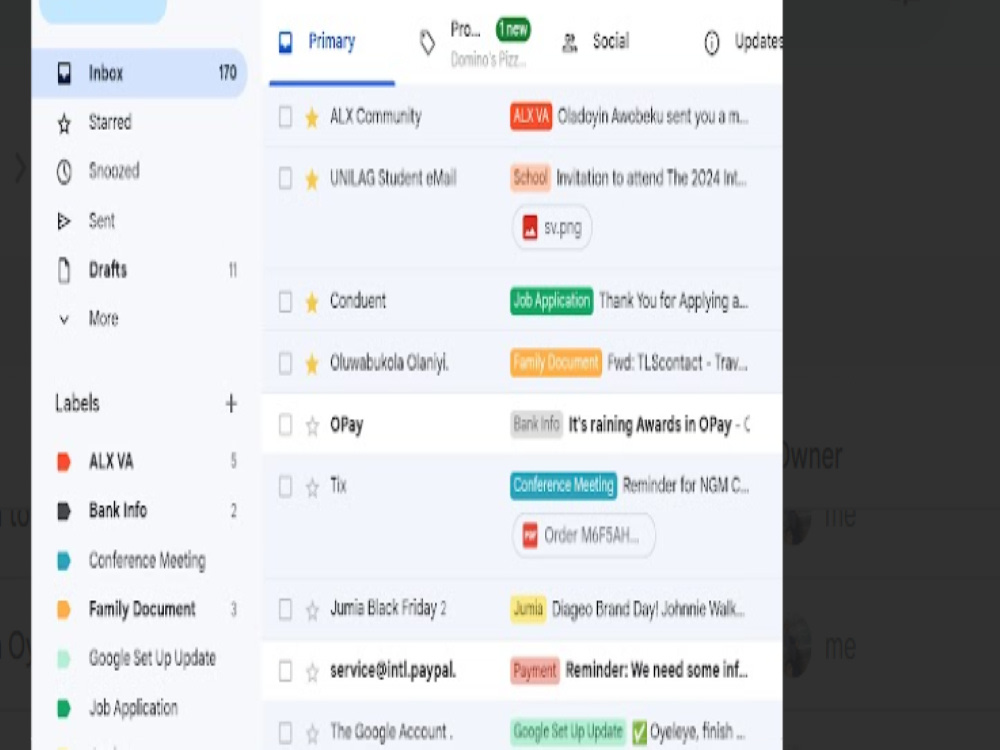This screenshot has height=750, width=1000.
Task: Select the Oluwabukola Olaniyi email checkbox
Action: pyautogui.click(x=285, y=363)
